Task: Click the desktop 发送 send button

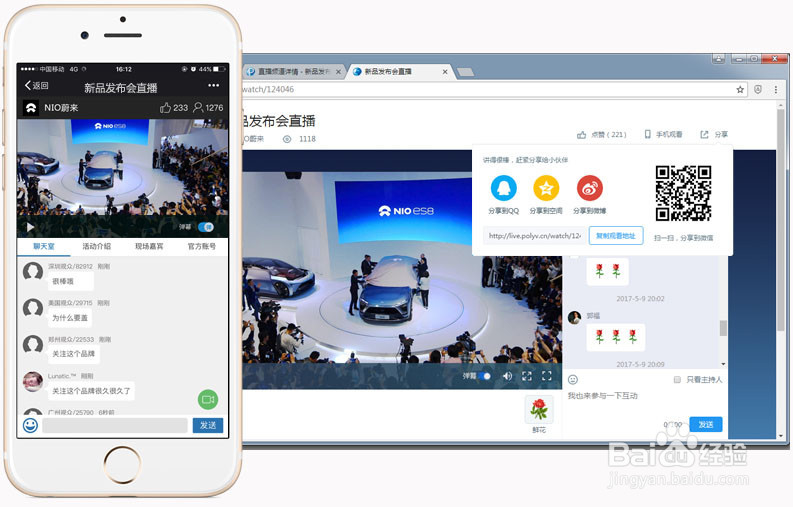Action: click(x=706, y=425)
